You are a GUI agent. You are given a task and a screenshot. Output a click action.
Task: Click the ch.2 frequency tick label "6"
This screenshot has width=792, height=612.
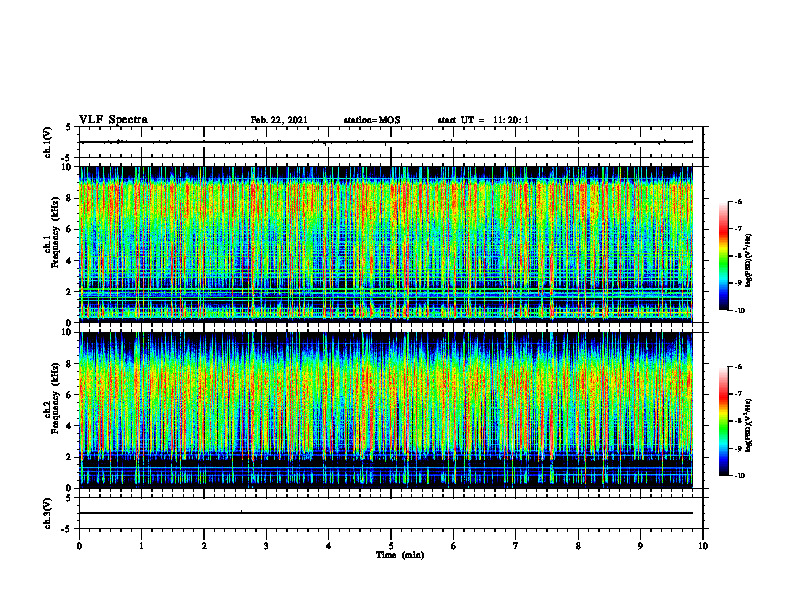[x=70, y=395]
